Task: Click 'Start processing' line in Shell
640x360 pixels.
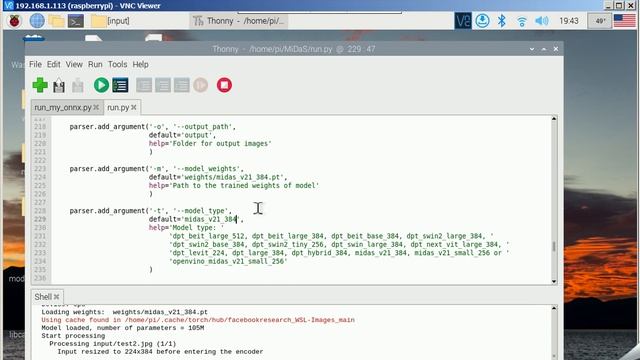Action: [73, 336]
